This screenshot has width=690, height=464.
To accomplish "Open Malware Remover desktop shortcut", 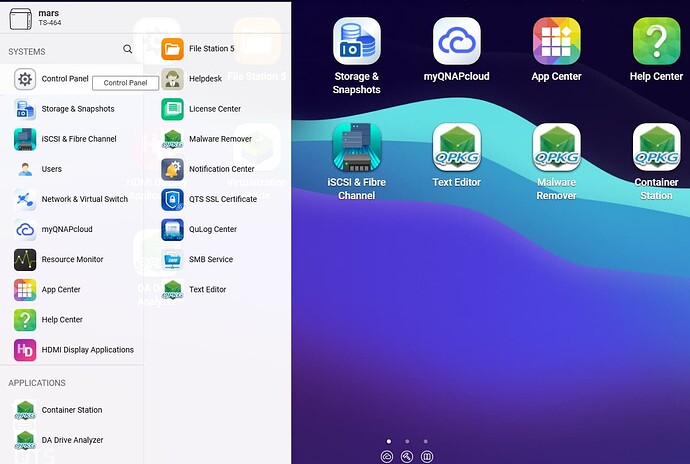I will coord(556,162).
